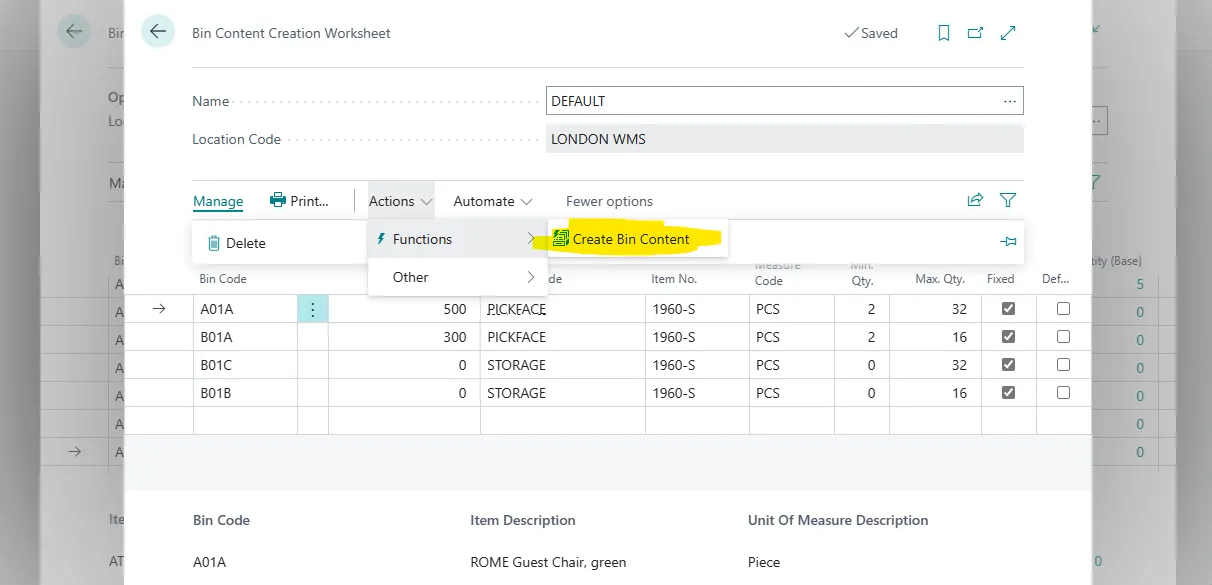Toggle Fixed checkbox for bin B01B
The height and width of the screenshot is (585, 1212).
tap(1008, 393)
